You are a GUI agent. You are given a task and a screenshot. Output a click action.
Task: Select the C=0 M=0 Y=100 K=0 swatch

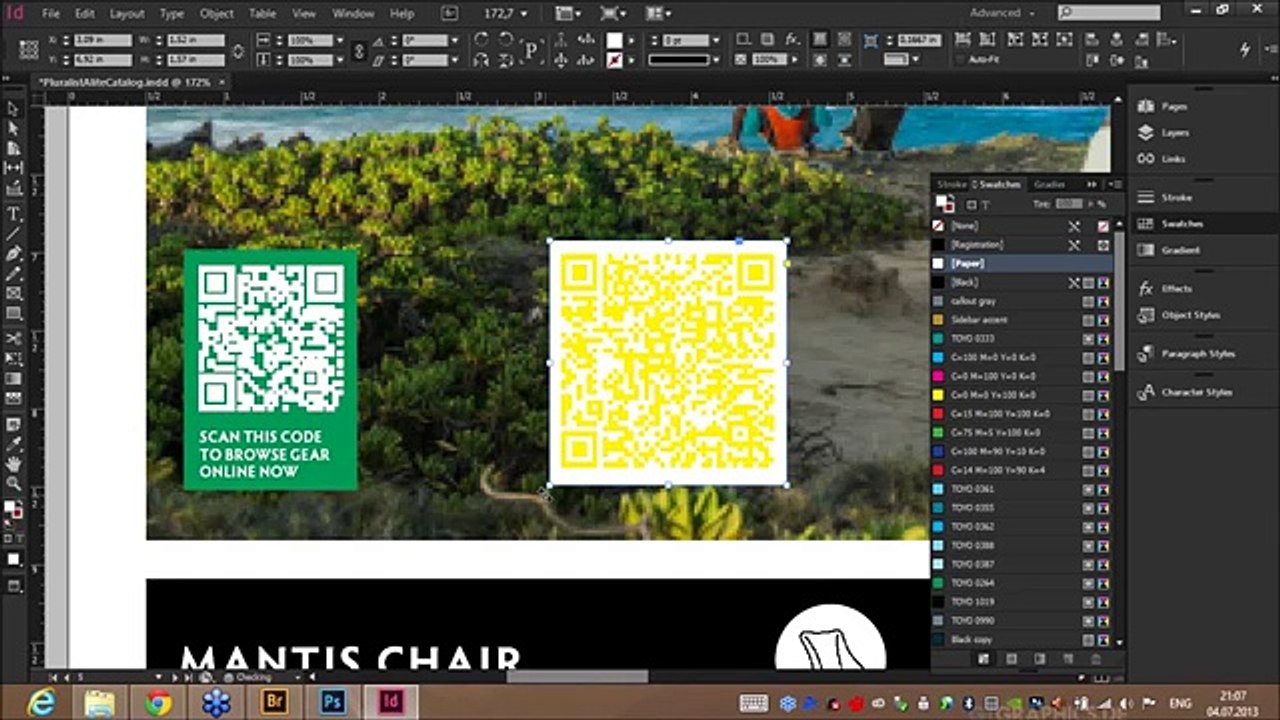(x=1022, y=395)
